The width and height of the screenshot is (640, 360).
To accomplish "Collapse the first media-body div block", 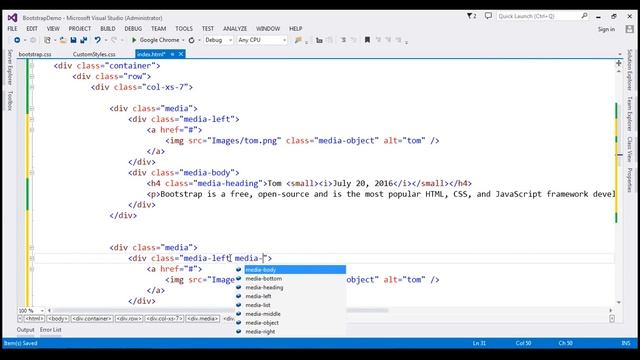I will click(x=32, y=173).
